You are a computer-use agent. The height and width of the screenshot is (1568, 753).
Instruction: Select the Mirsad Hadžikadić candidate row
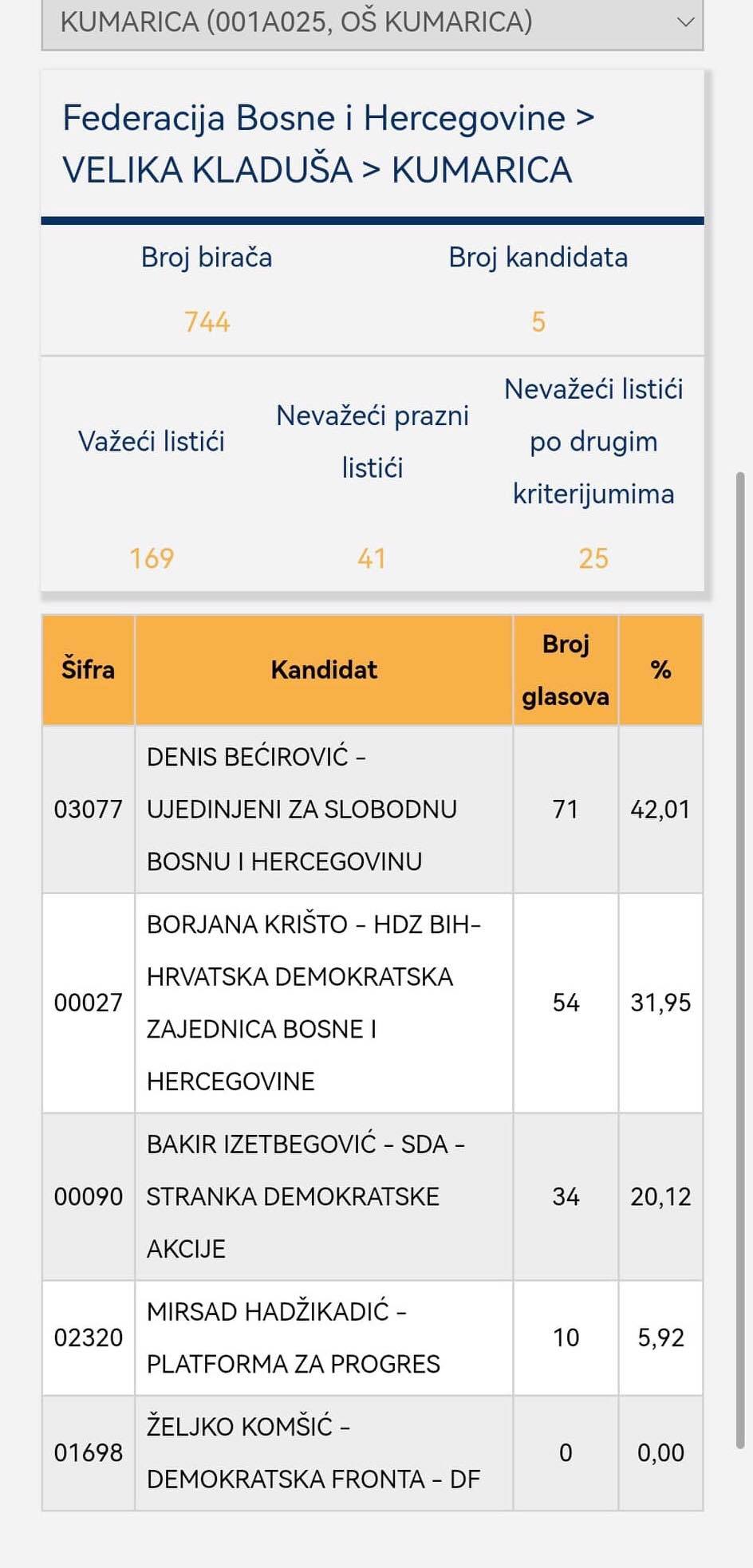(x=324, y=1338)
